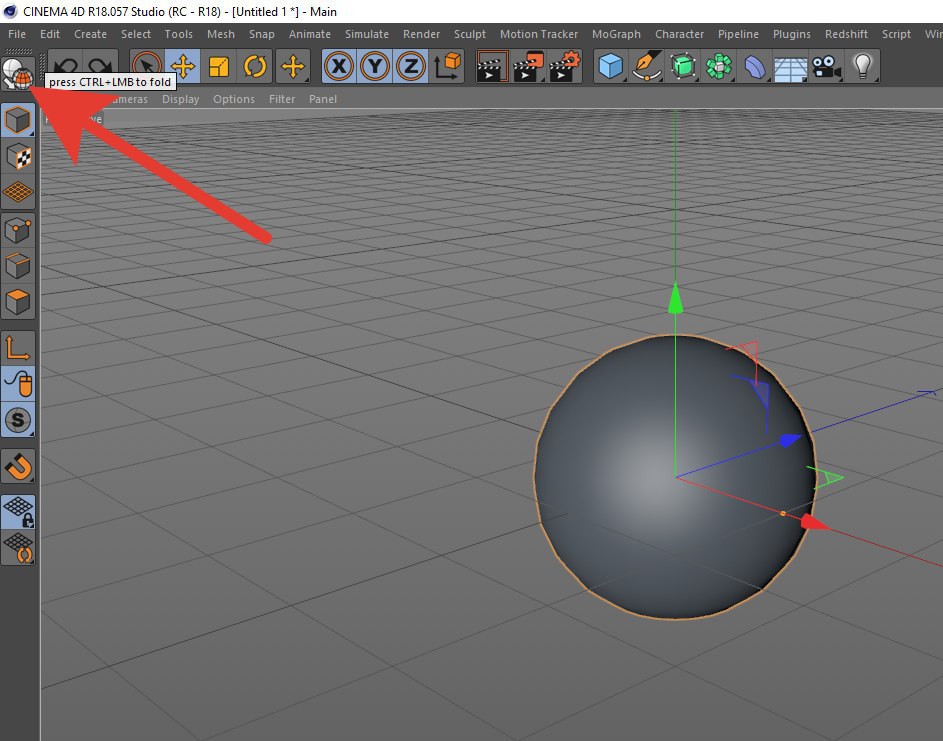This screenshot has height=741, width=943.
Task: Activate the Move tool
Action: [183, 66]
